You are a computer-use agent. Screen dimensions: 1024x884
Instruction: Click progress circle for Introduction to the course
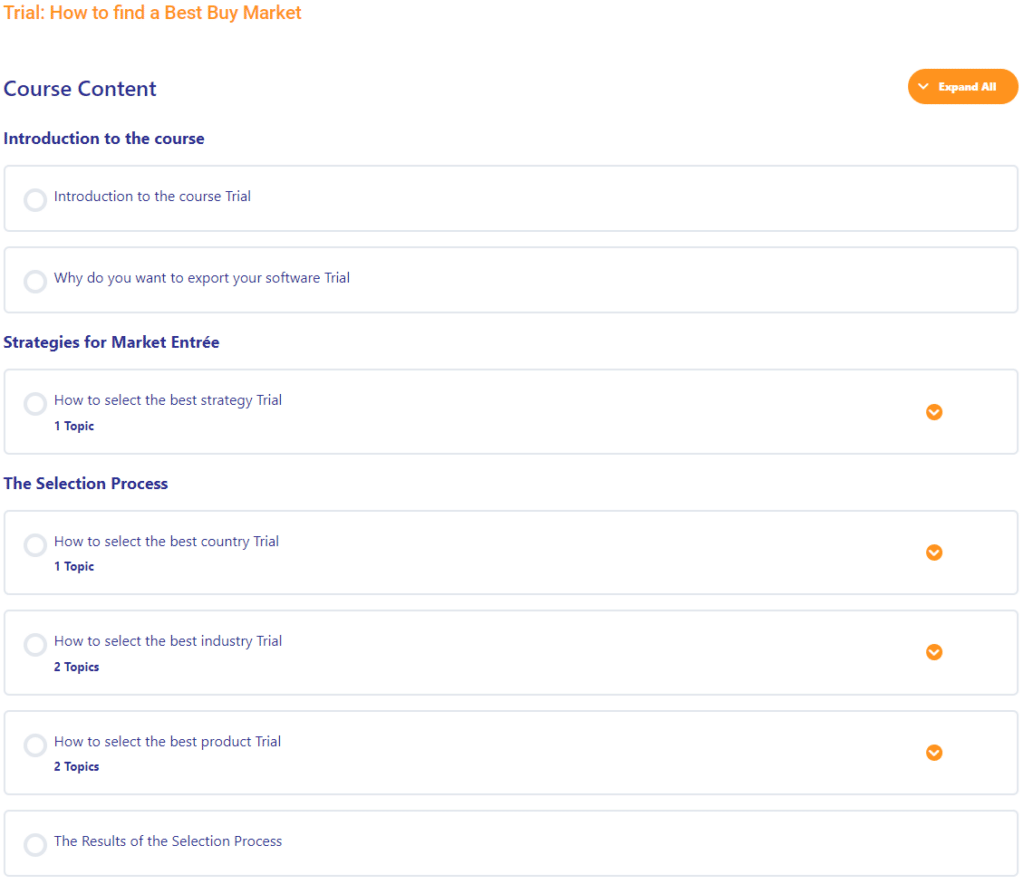point(35,200)
